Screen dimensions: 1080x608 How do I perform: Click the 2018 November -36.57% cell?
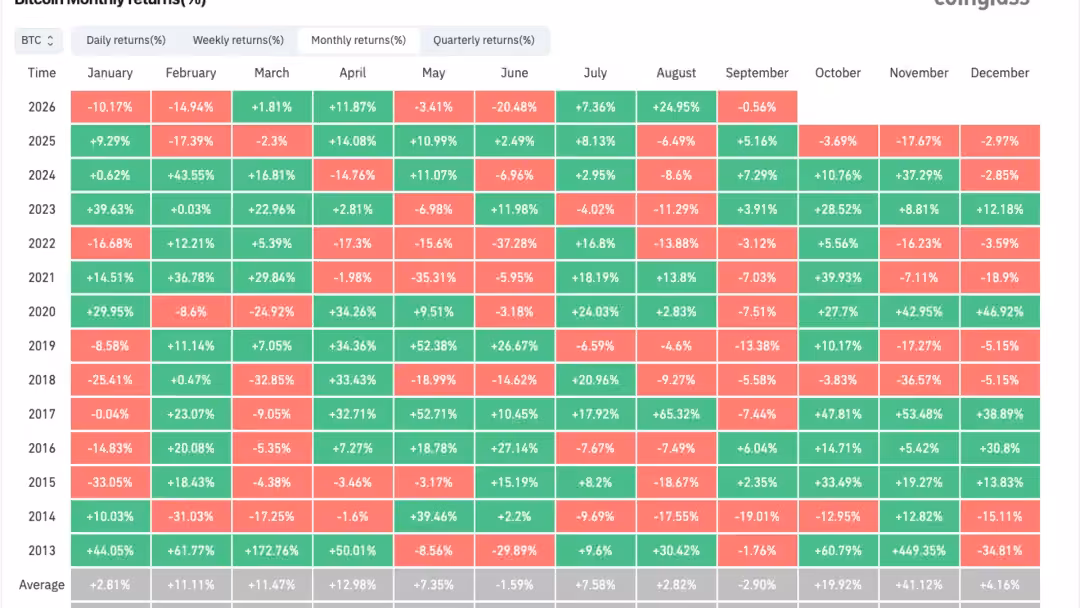pyautogui.click(x=919, y=379)
